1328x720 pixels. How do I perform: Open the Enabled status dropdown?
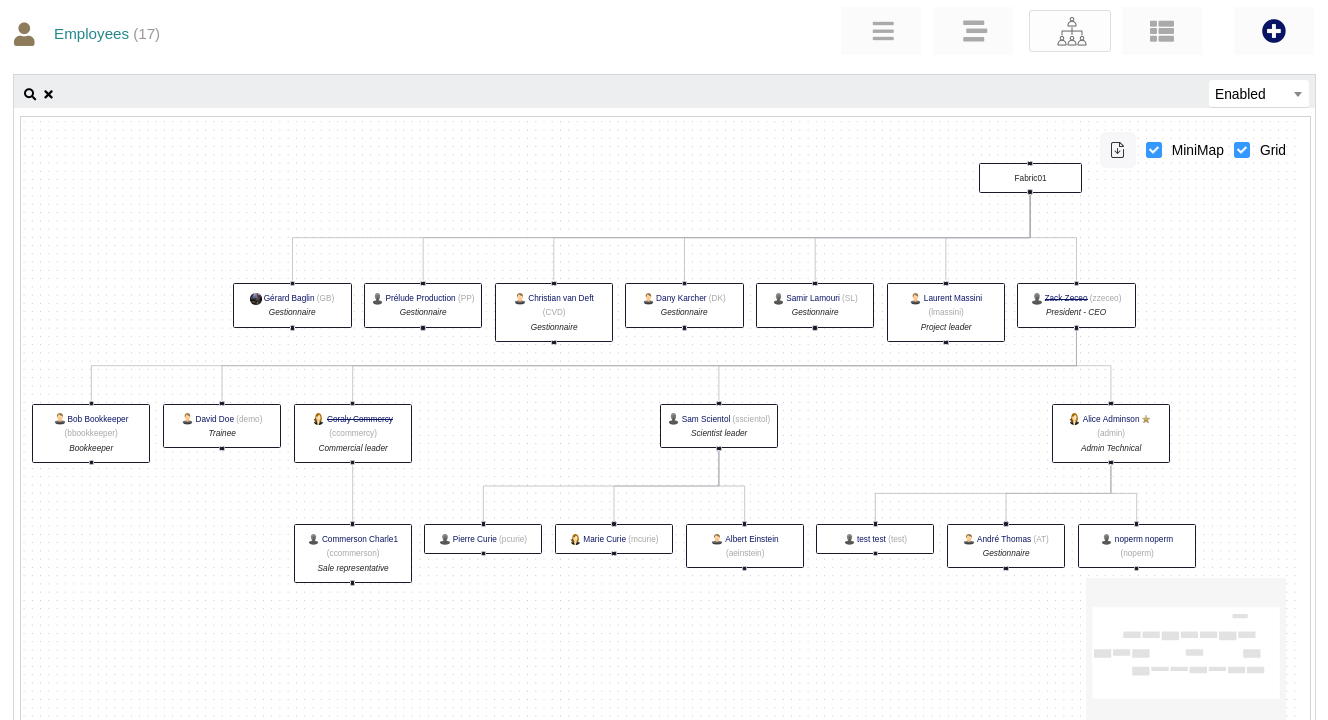[x=1258, y=94]
